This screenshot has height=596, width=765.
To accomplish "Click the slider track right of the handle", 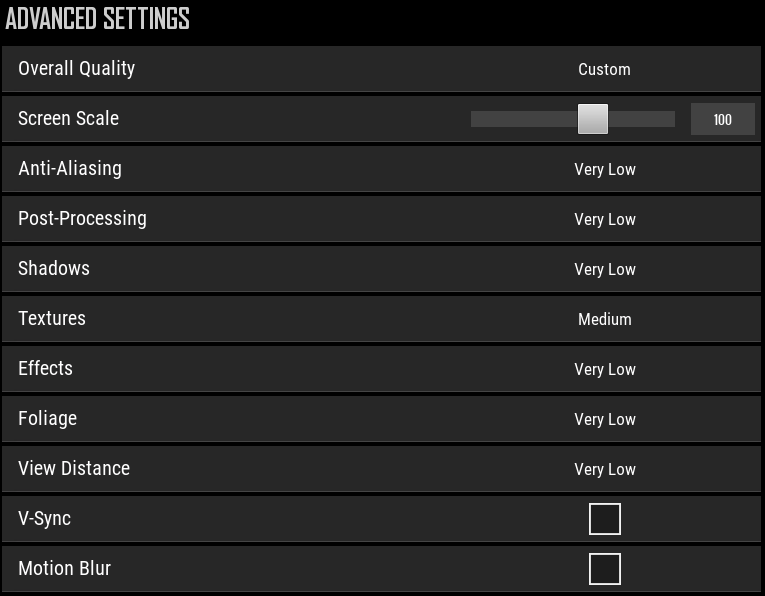I will 642,119.
